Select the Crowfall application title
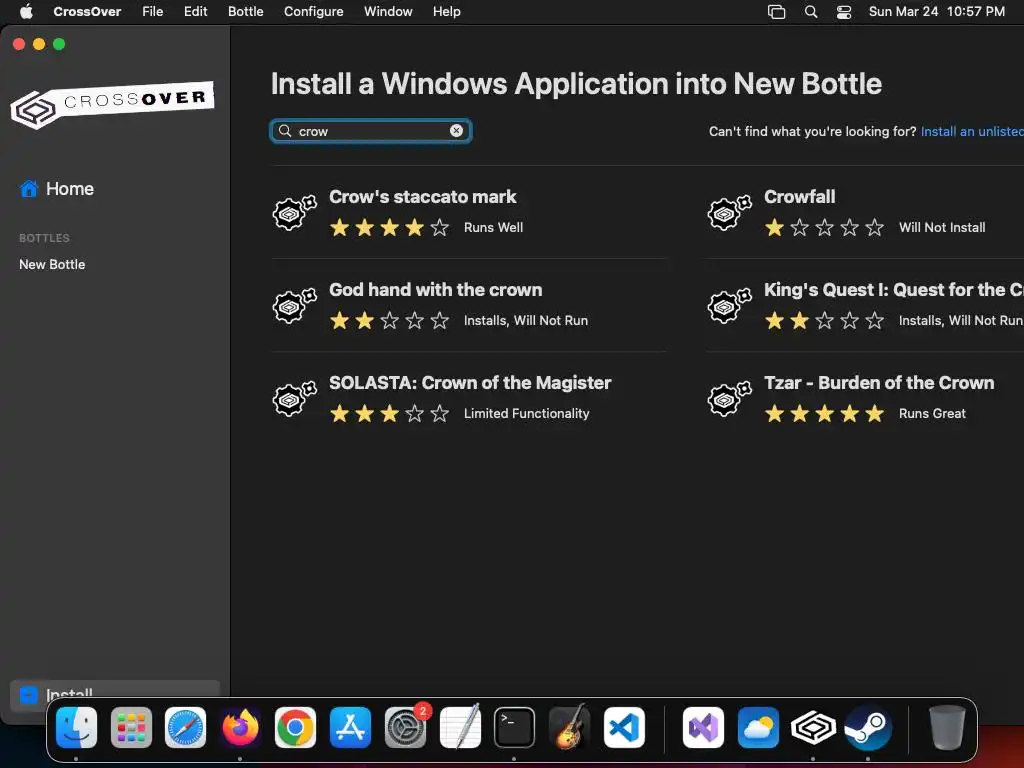Screen dimensions: 1024x768 click(799, 197)
